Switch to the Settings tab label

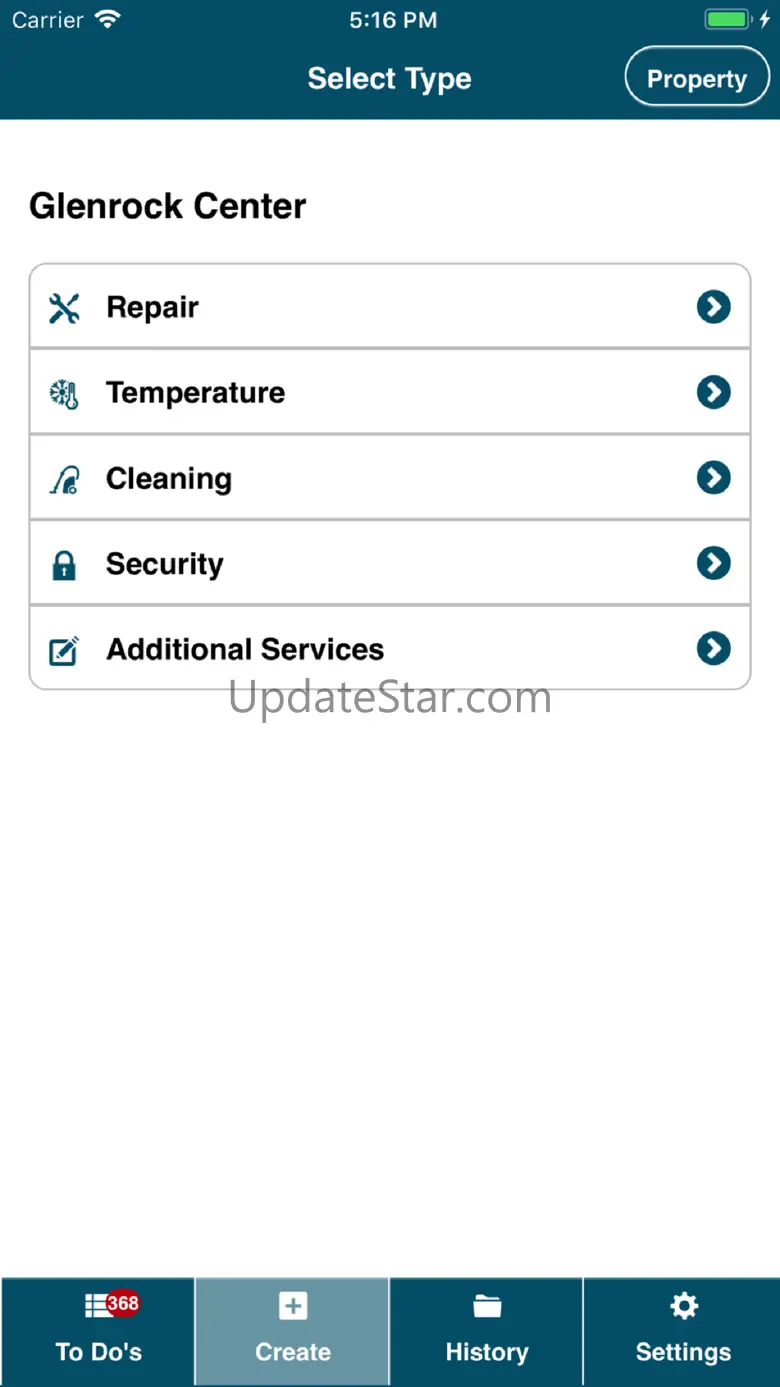click(683, 1352)
